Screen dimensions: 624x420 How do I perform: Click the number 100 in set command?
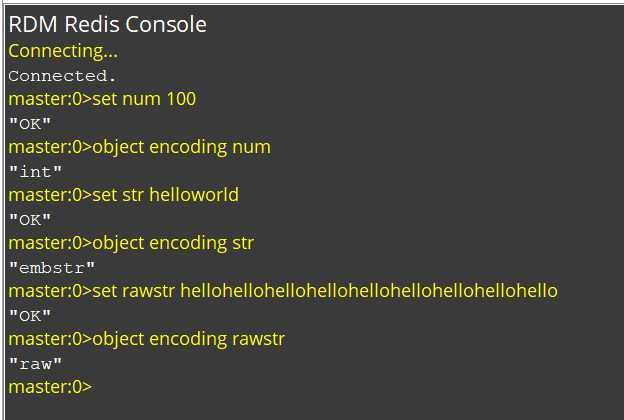(x=181, y=99)
